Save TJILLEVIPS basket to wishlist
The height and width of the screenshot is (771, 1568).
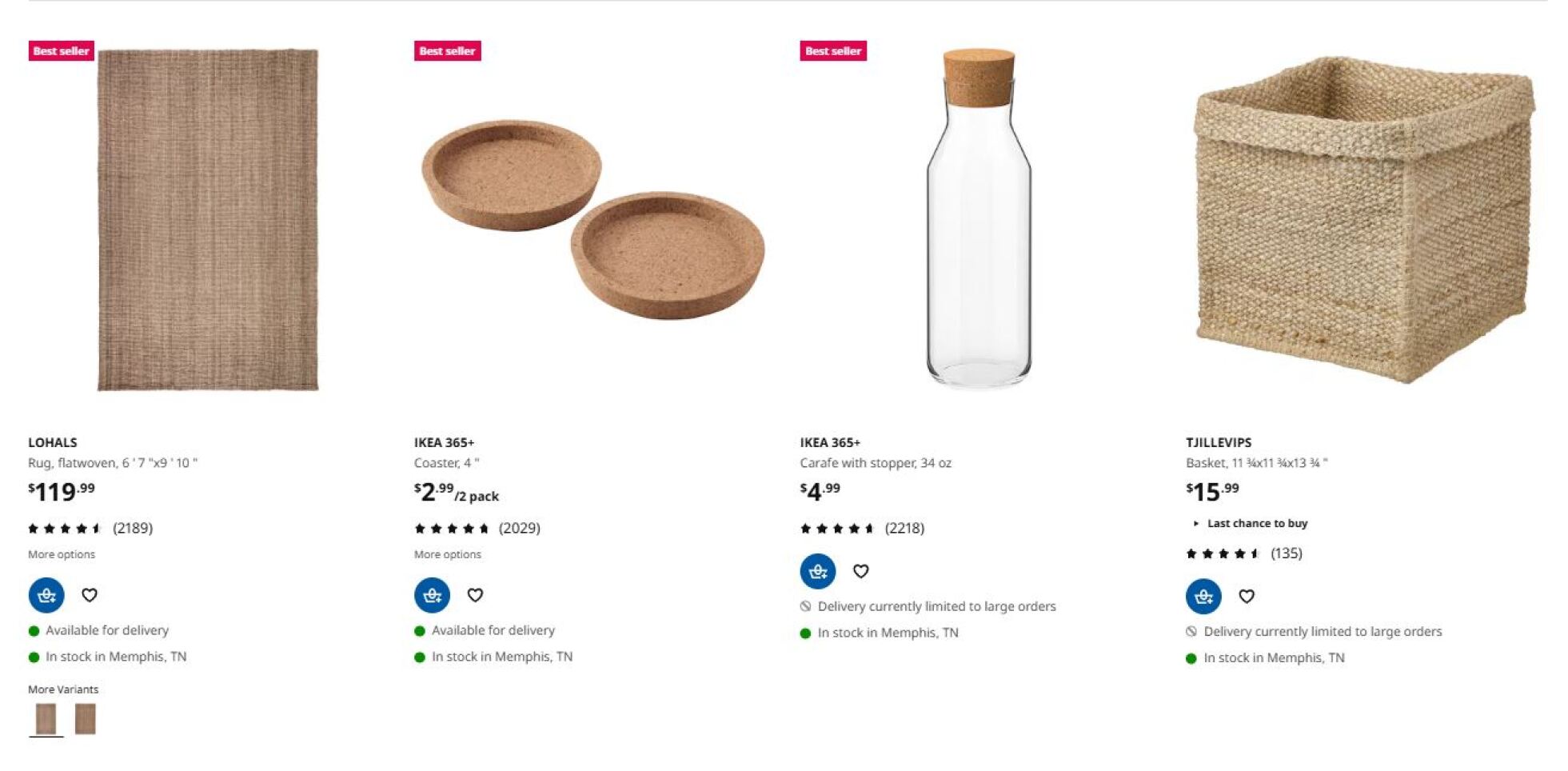click(x=1246, y=596)
